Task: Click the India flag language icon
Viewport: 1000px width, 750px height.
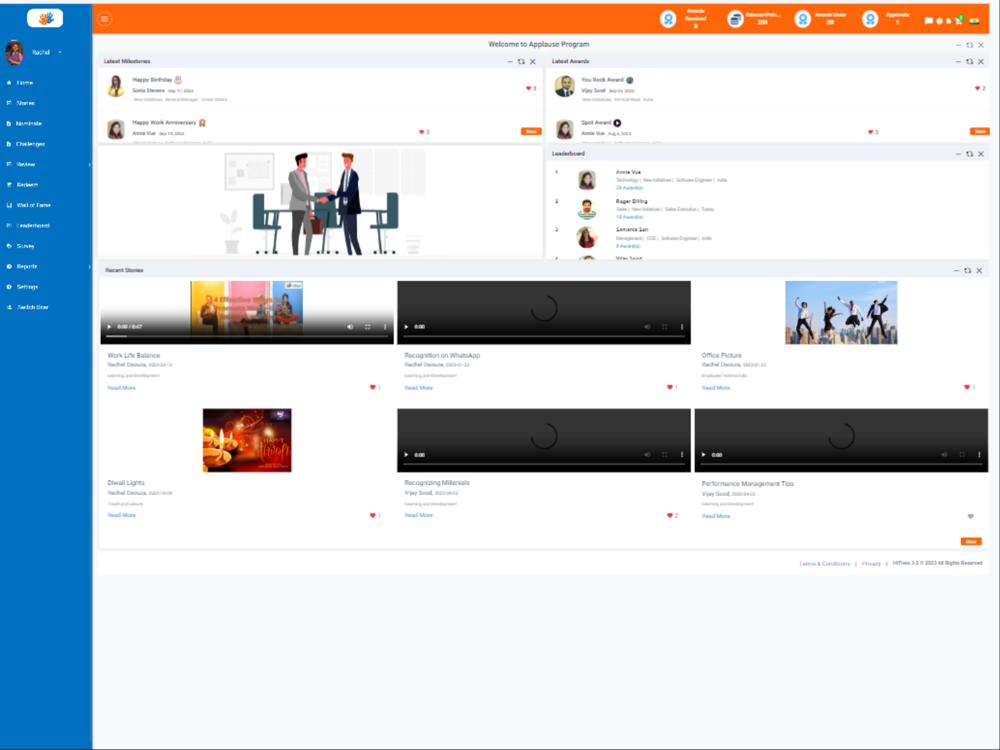Action: coord(974,21)
